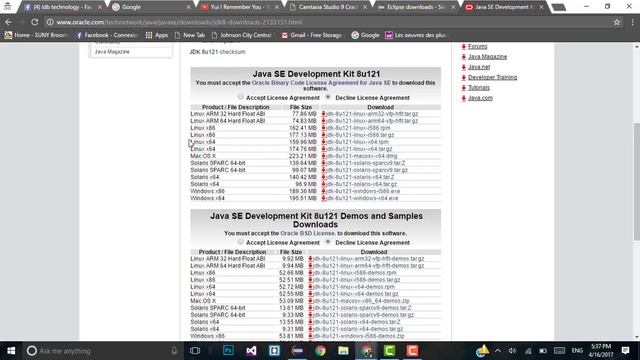Open the Java.com sidebar link
This screenshot has width=640, height=360.
(480, 98)
